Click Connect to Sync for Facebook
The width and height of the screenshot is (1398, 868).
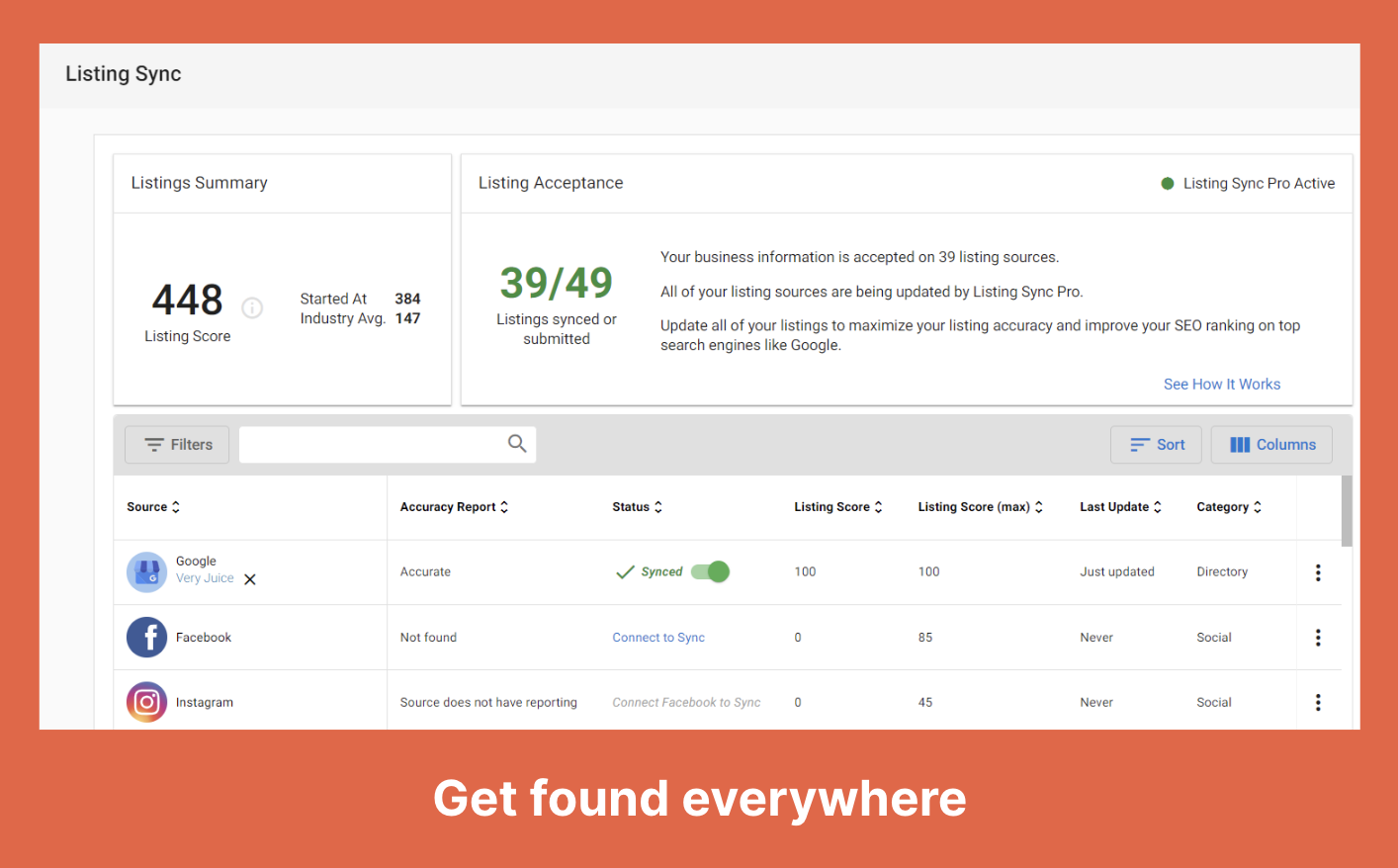658,638
